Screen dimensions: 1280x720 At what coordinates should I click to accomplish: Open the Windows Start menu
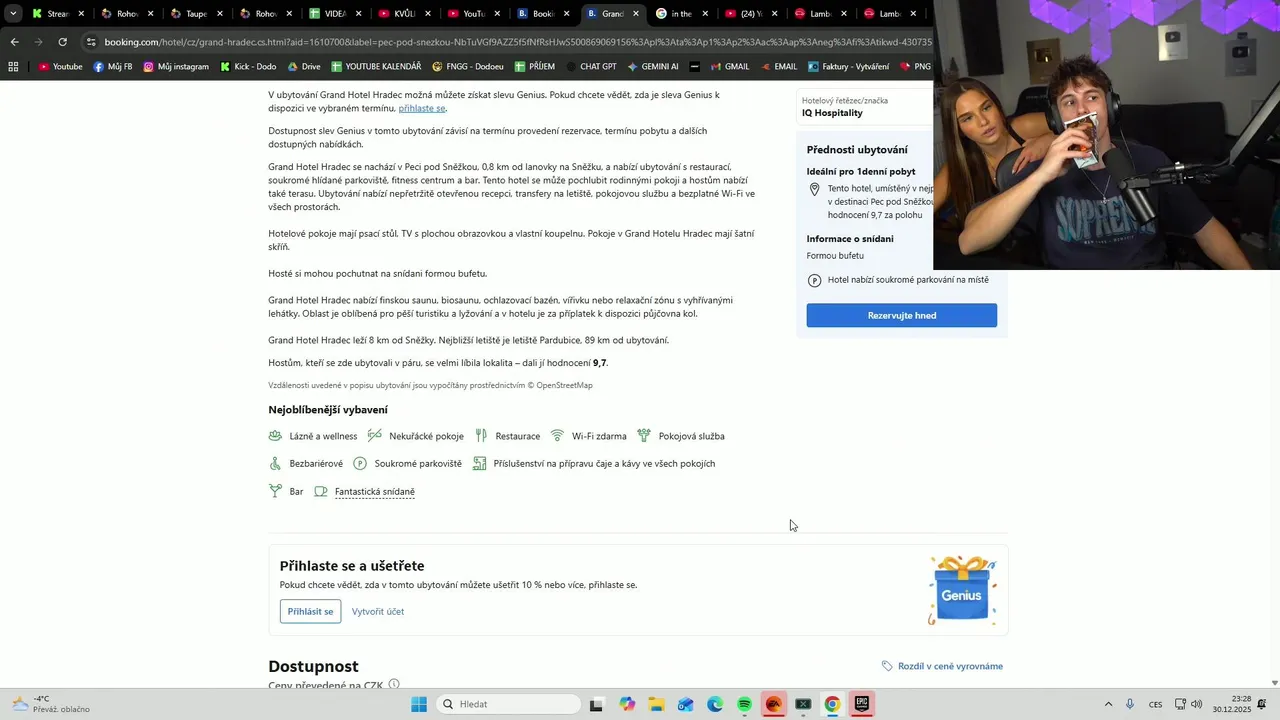(419, 704)
